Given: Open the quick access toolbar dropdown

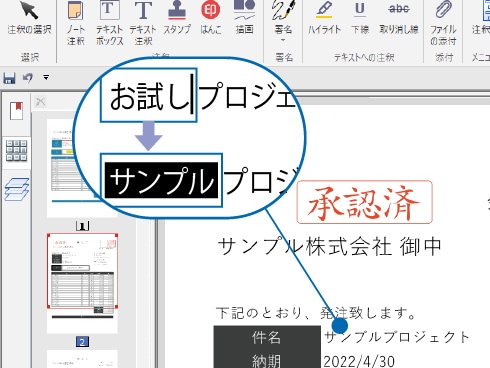Looking at the screenshot, I should (x=46, y=78).
